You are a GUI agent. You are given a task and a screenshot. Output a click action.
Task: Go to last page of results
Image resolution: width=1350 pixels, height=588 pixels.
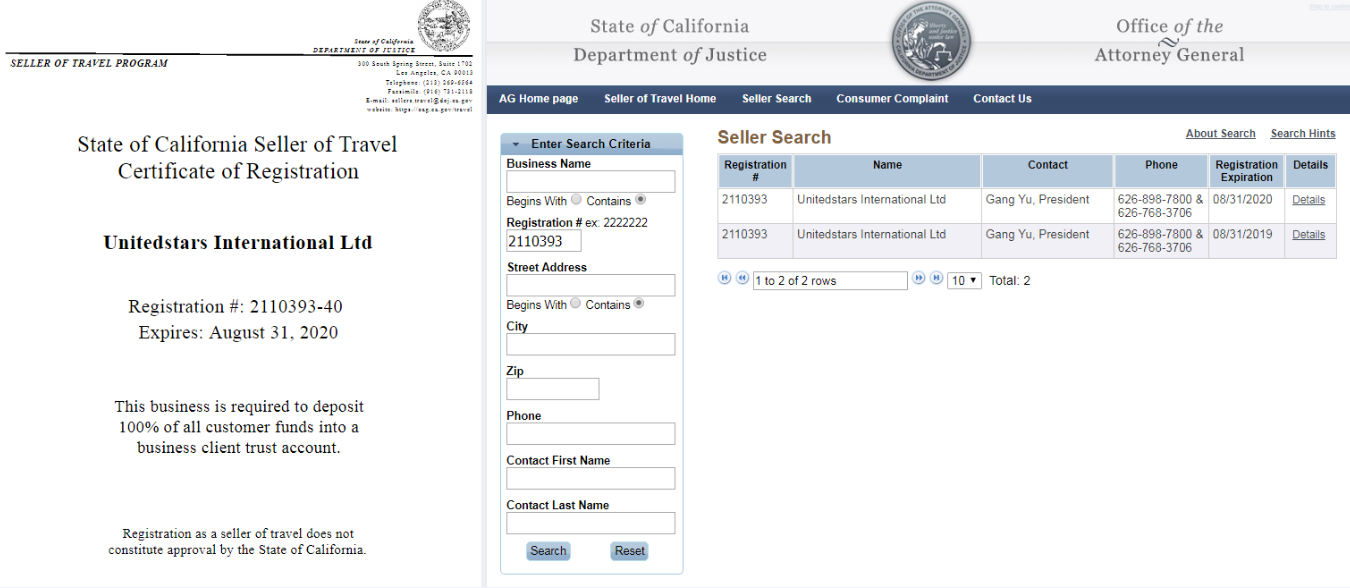click(936, 279)
